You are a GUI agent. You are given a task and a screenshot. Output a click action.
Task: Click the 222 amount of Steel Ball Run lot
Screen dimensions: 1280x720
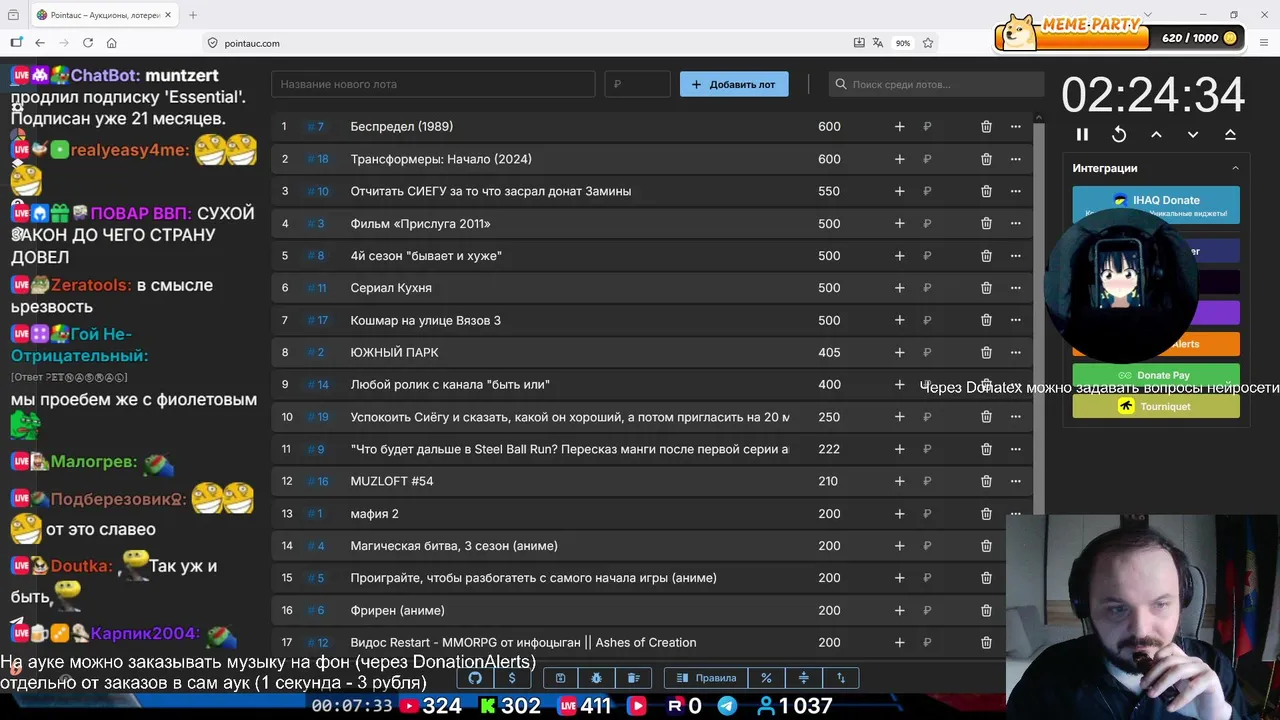(829, 449)
